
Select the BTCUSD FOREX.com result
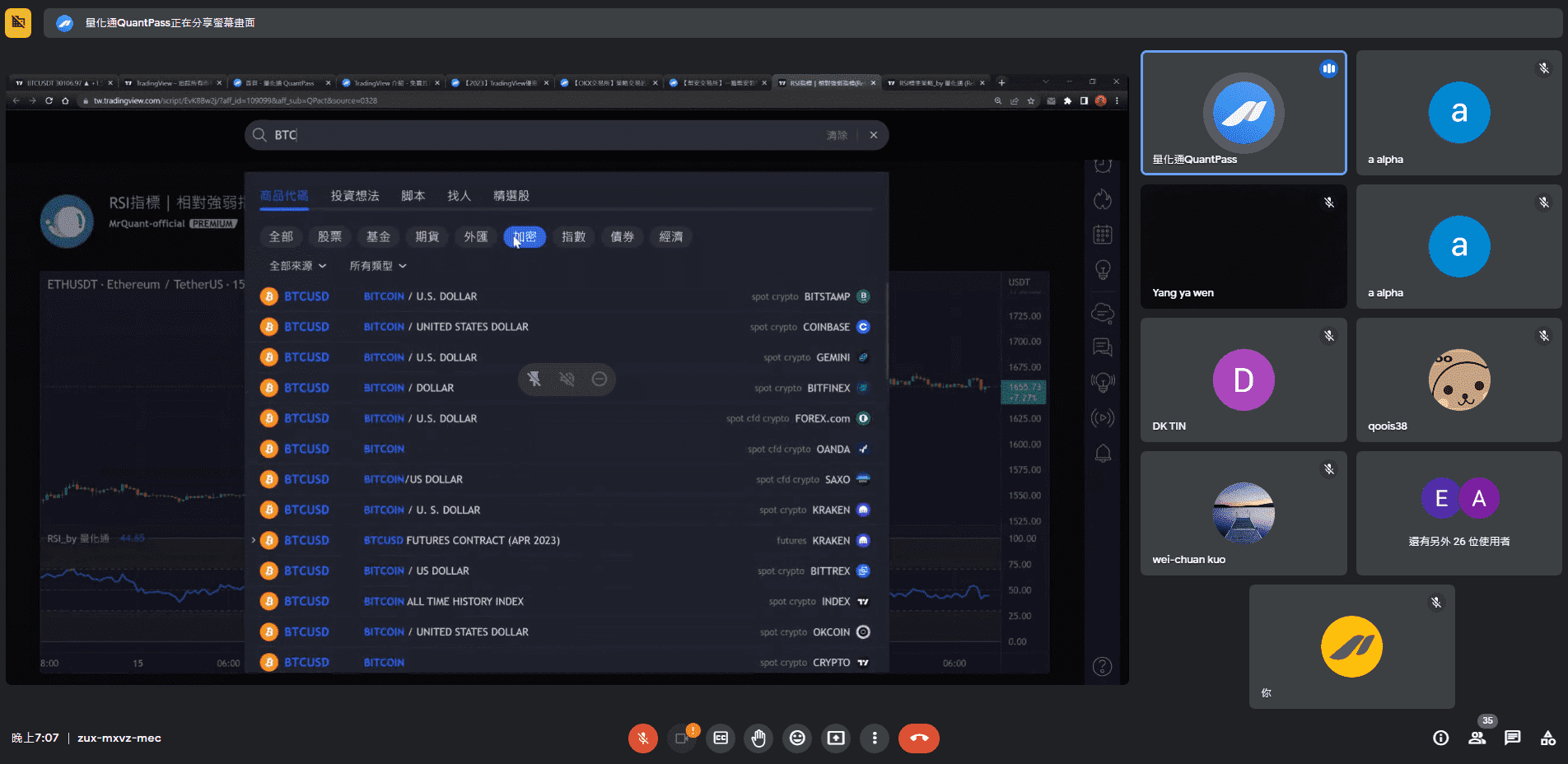(x=566, y=418)
